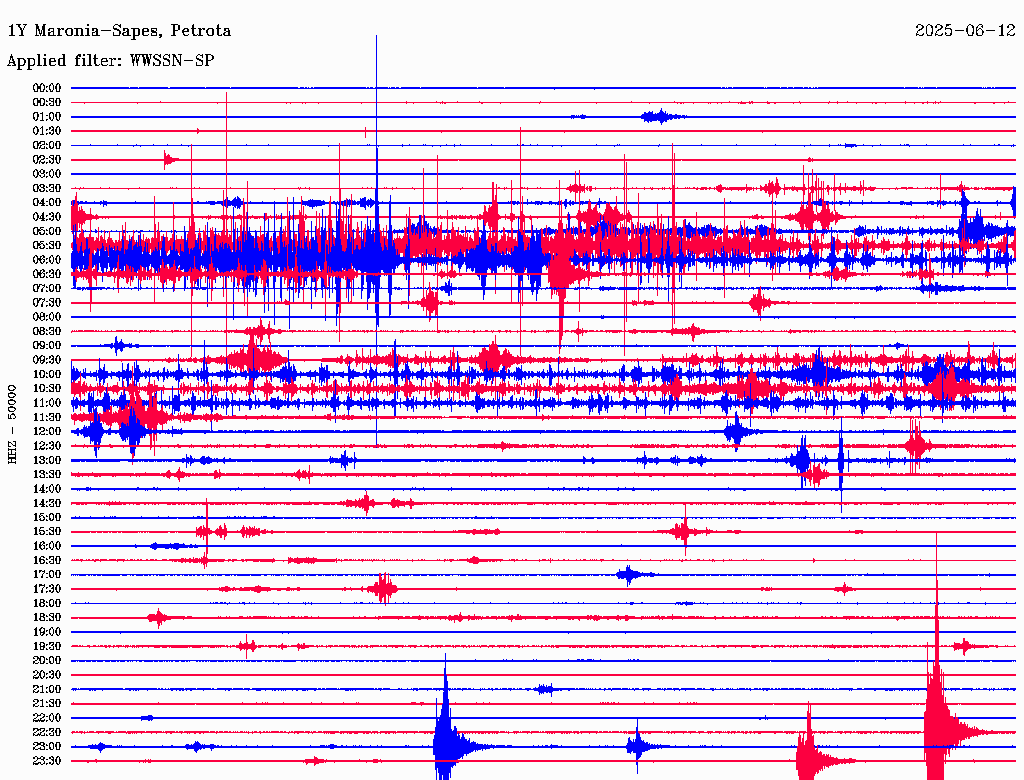Screen dimensions: 1024x780
Task: Click the 04:00 time label
Action: click(47, 203)
